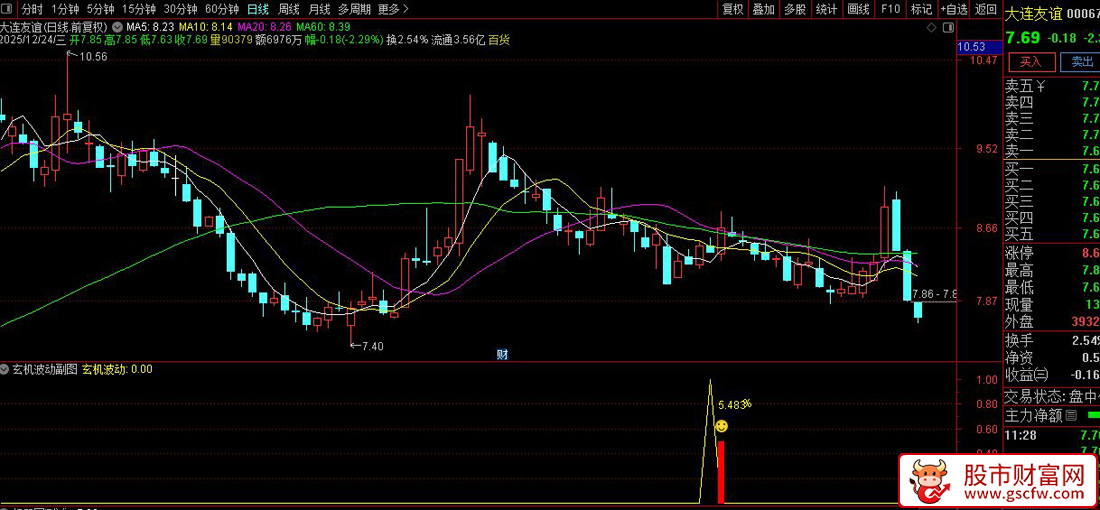Expand the 玄机波动副图 indicator dropdown arrow
The image size is (1100, 510).
click(x=4, y=368)
